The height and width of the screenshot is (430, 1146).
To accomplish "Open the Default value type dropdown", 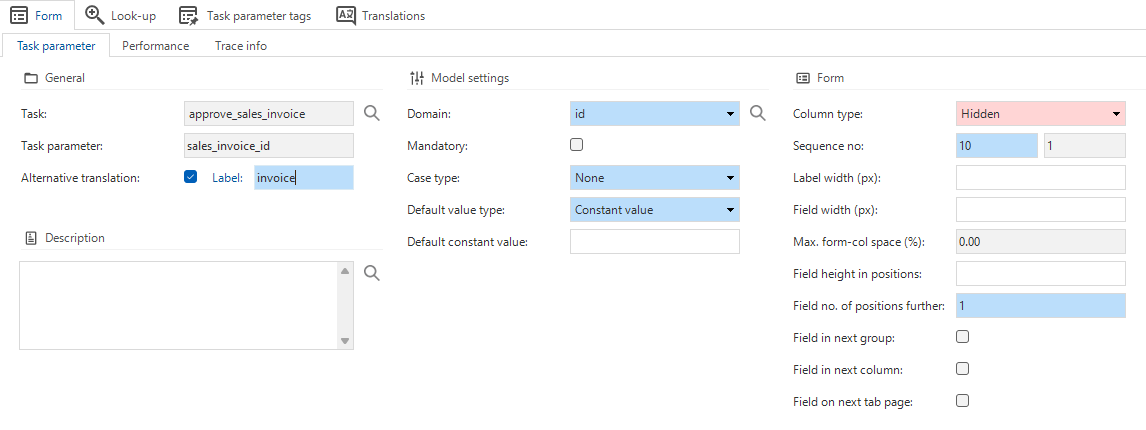I will 655,209.
